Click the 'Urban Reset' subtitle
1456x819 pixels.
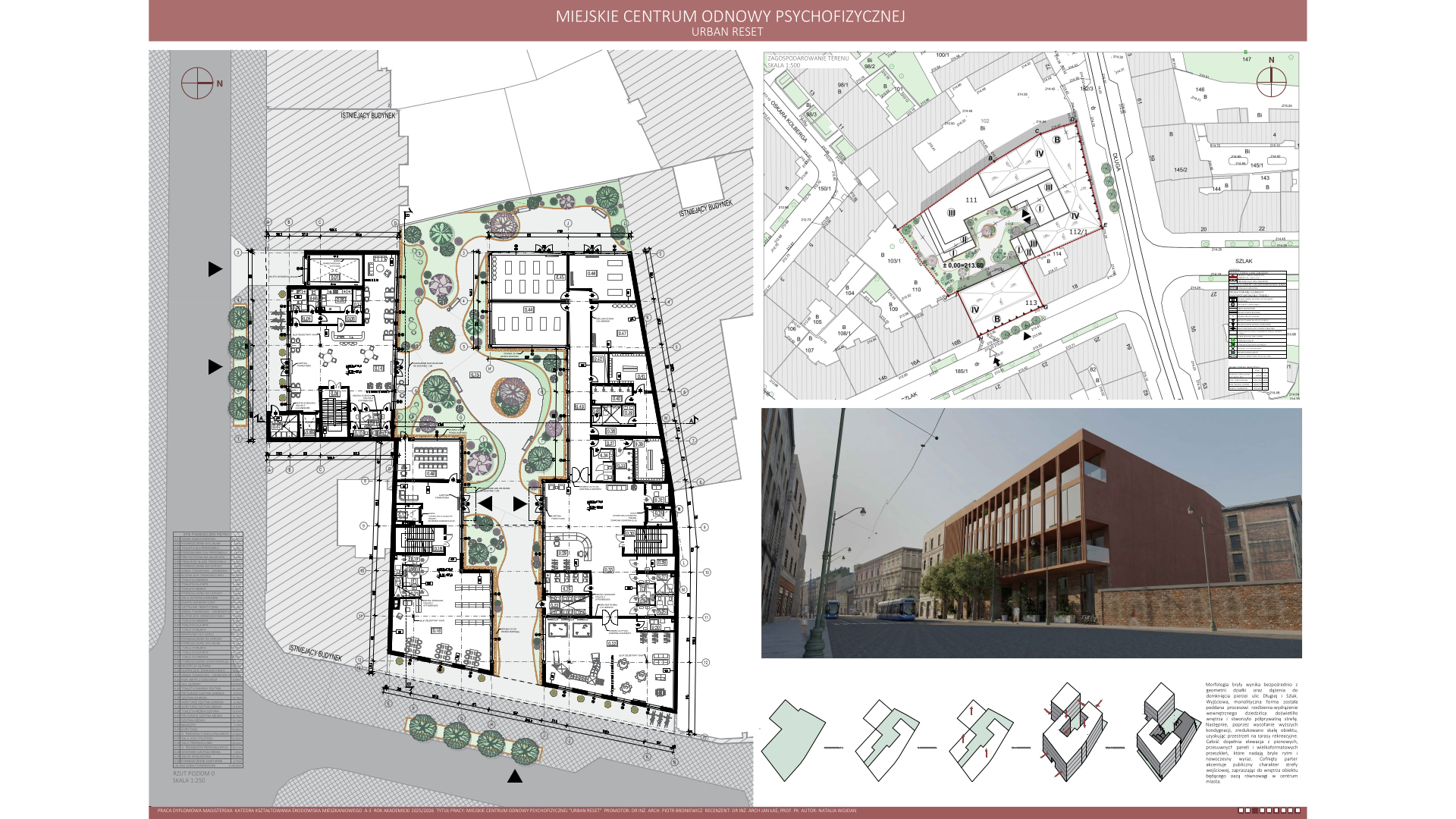[x=726, y=32]
